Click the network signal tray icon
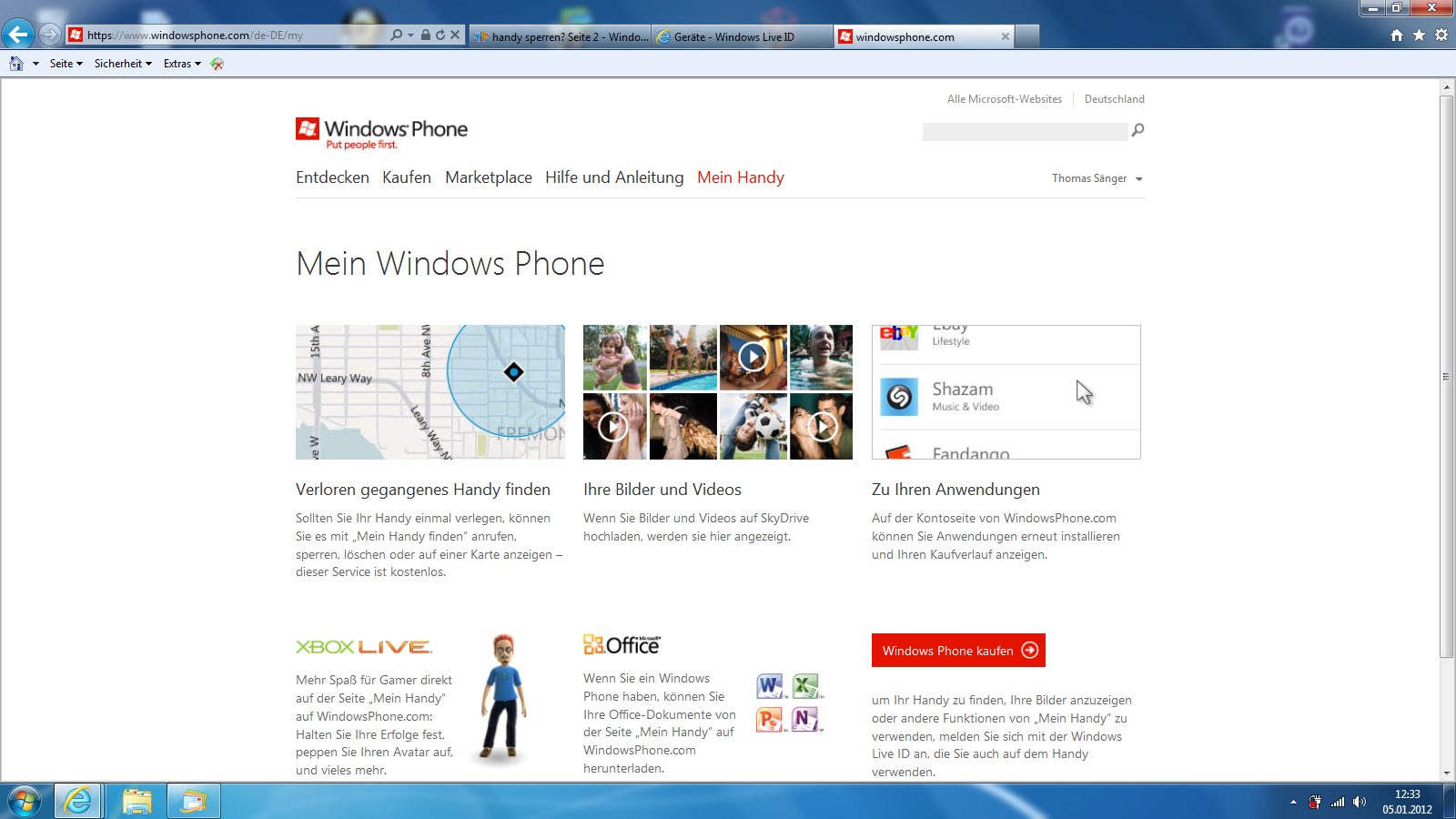Image resolution: width=1456 pixels, height=819 pixels. 1338,802
